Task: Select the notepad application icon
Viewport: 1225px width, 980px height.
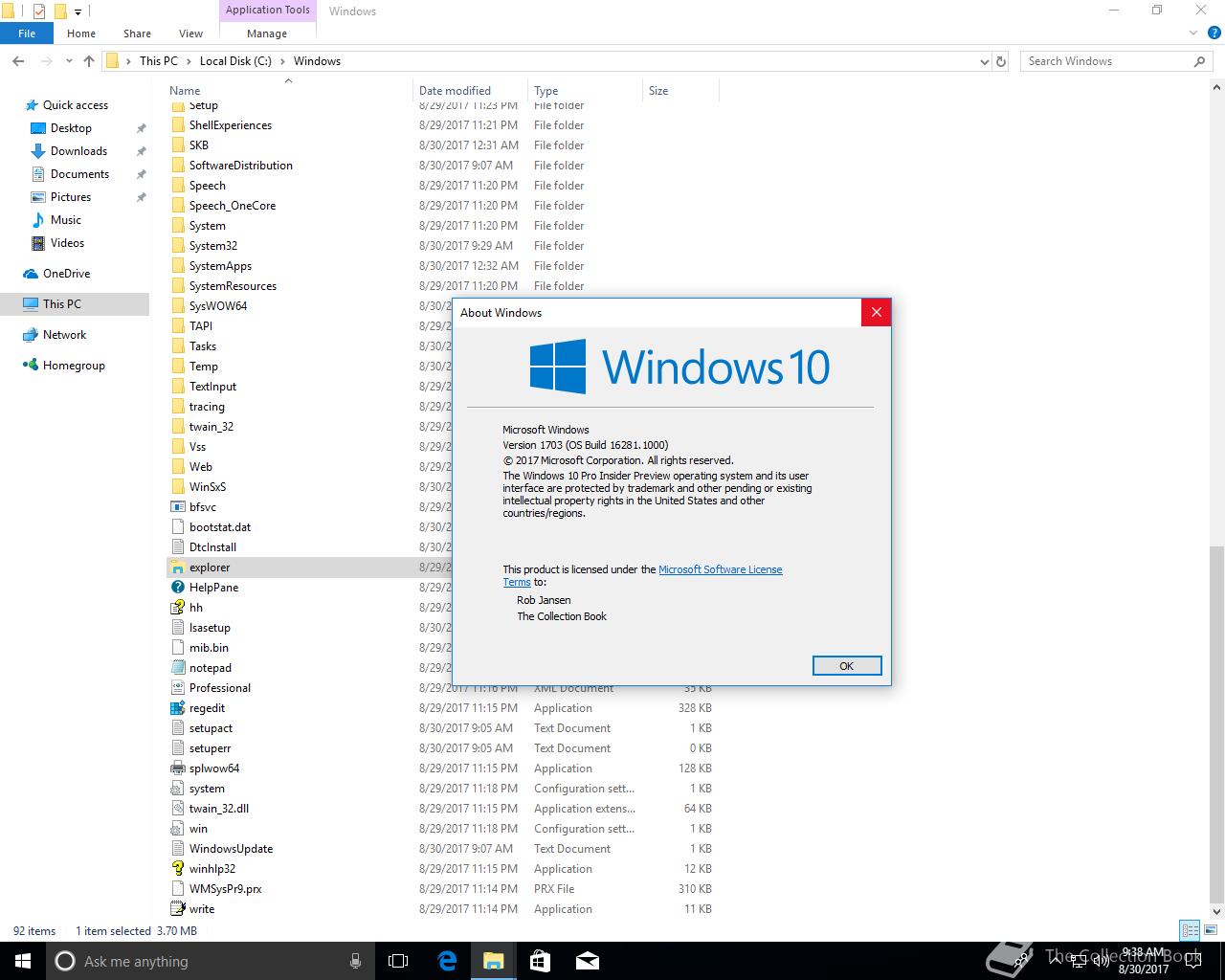Action: [177, 668]
